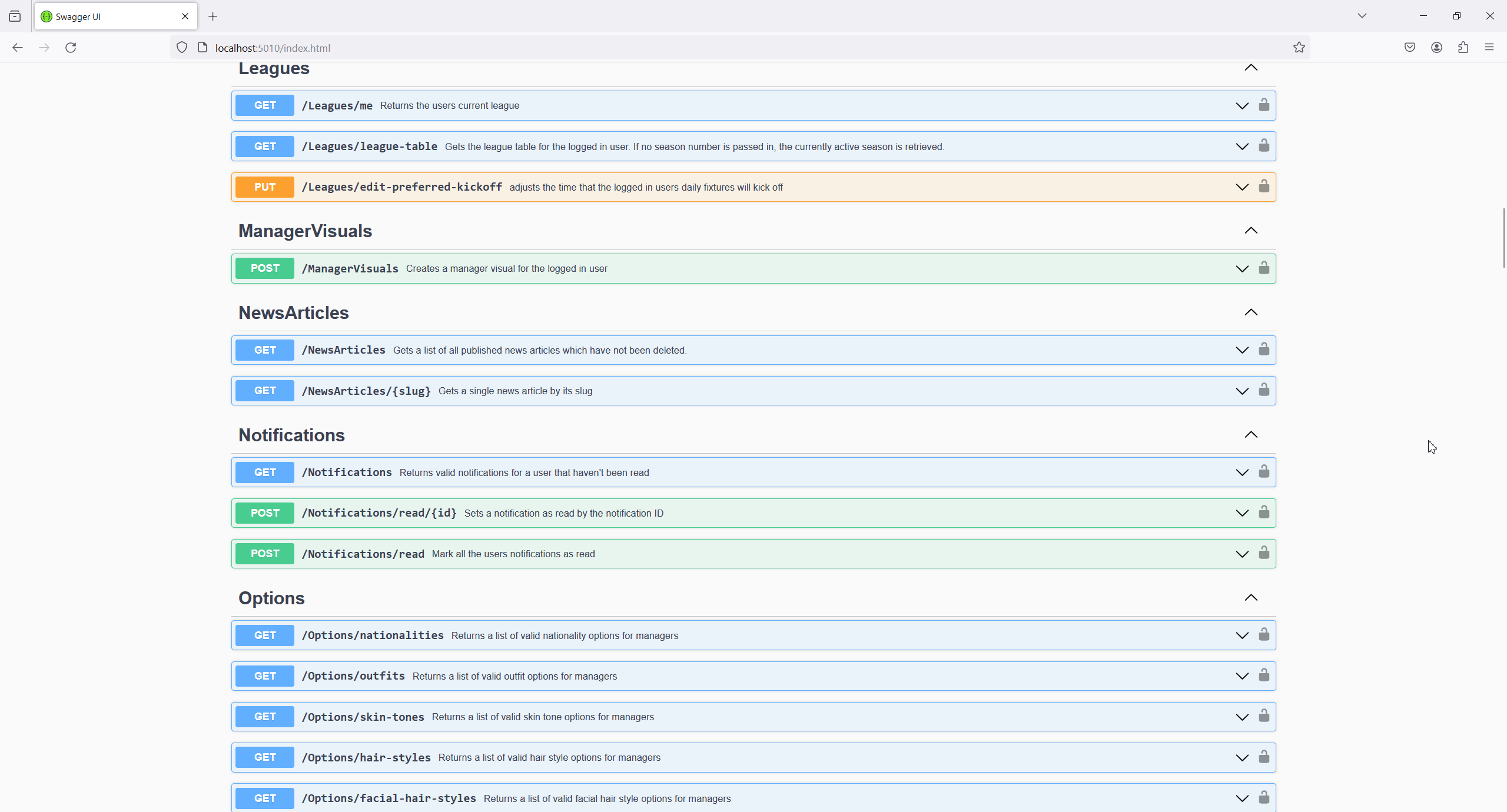
Task: Open POST /Notifications/read mark all operation
Action: point(363,554)
